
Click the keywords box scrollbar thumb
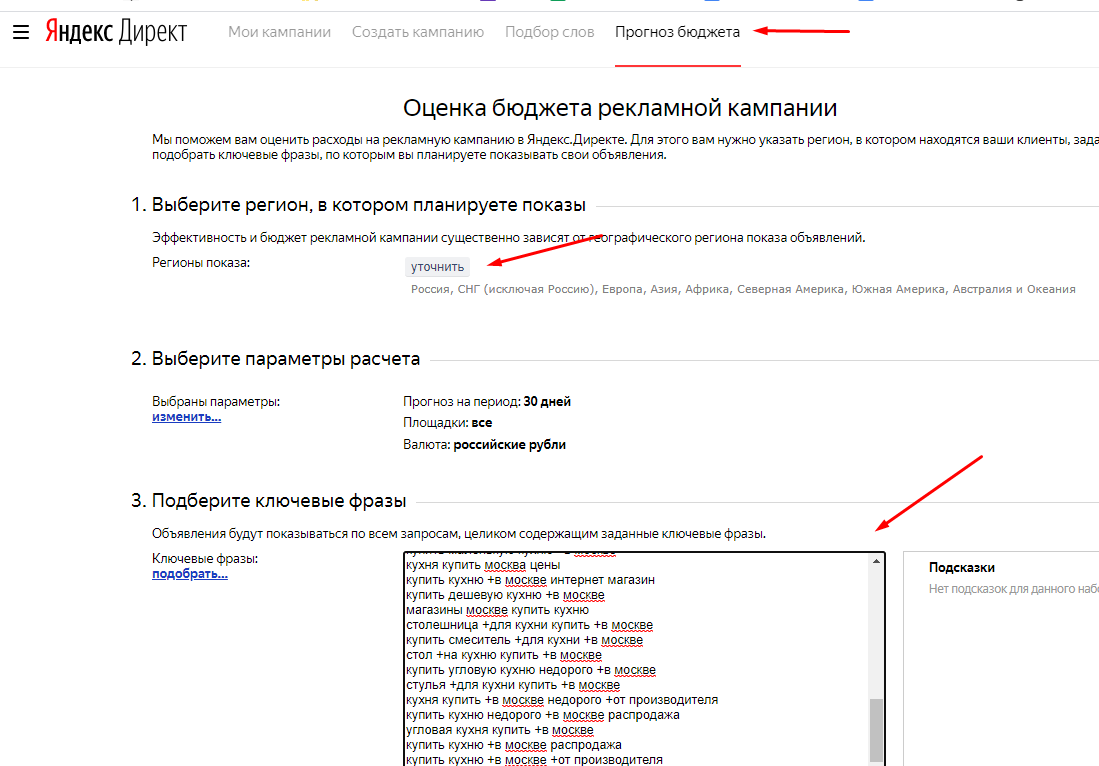point(877,730)
